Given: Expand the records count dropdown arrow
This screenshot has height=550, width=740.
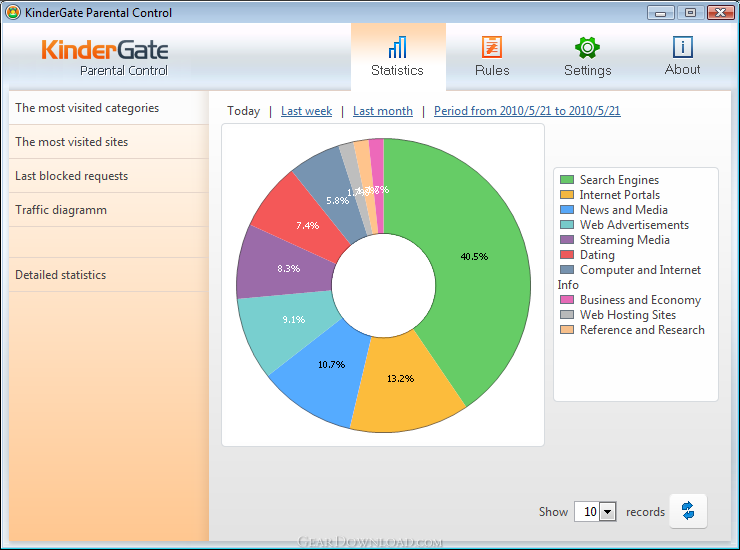Looking at the screenshot, I should 608,511.
